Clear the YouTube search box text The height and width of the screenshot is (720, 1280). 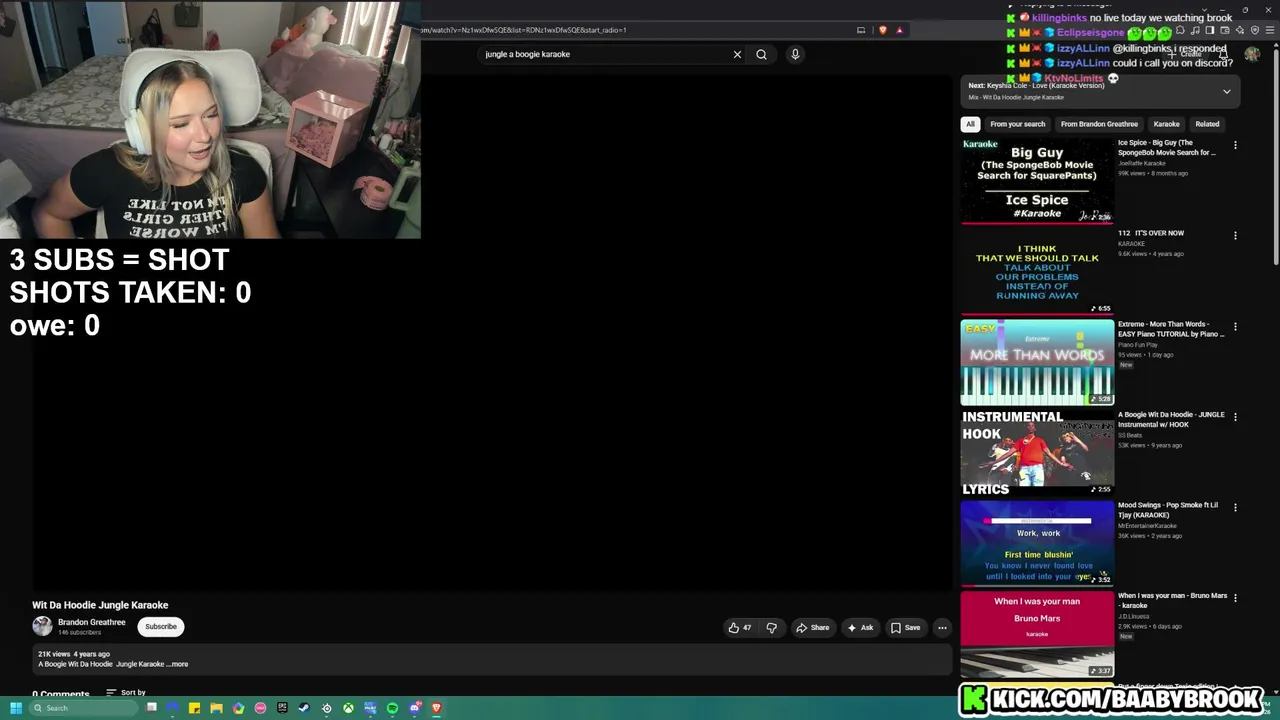coord(737,54)
